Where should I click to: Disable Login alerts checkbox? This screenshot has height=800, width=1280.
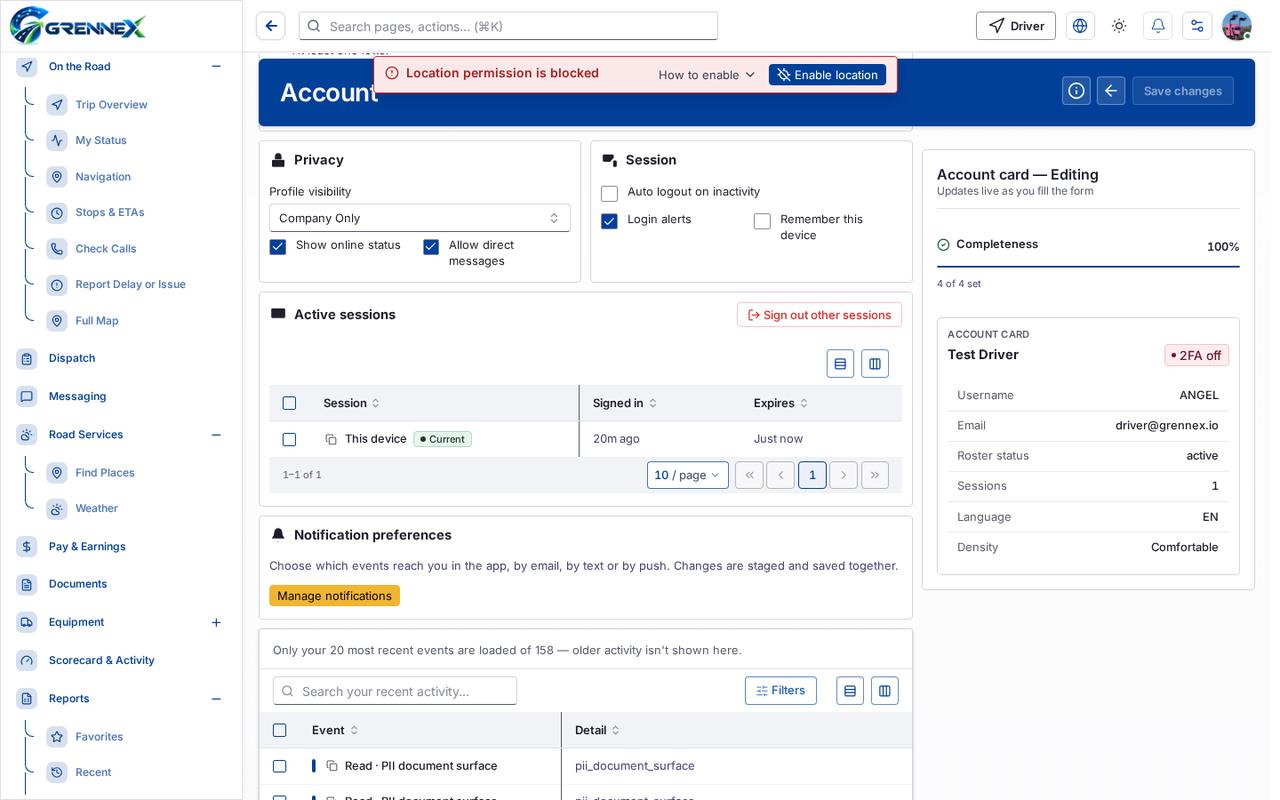tap(609, 221)
